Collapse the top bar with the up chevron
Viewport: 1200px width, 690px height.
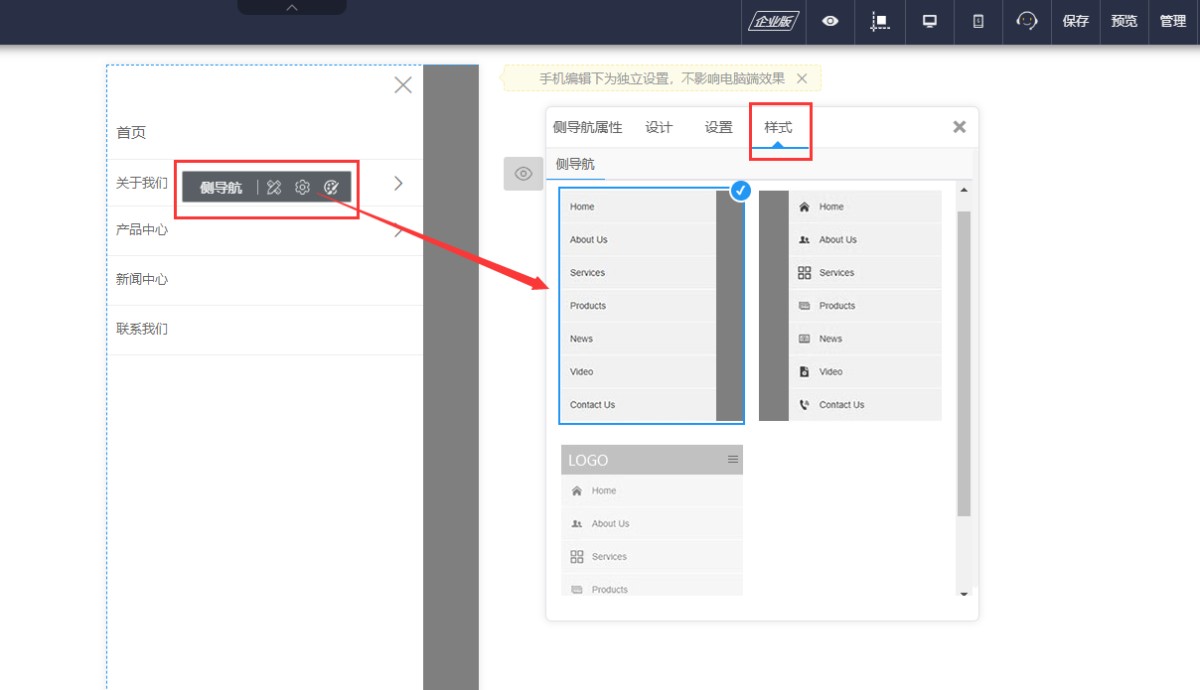coord(292,7)
